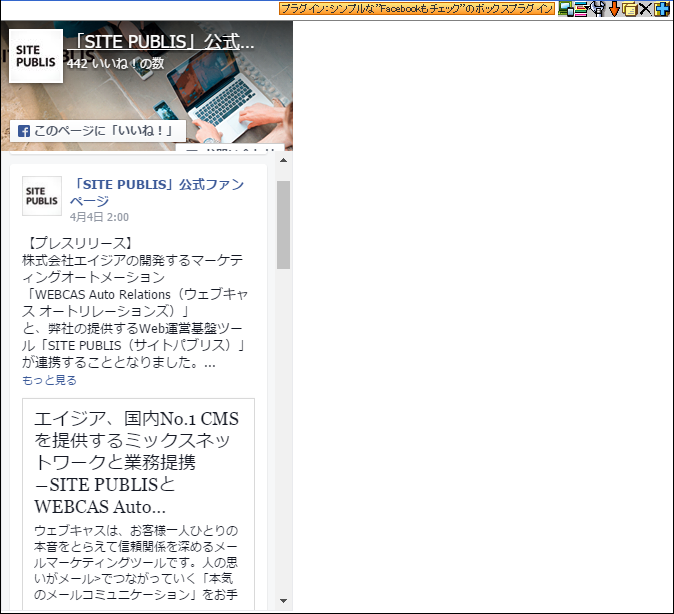This screenshot has width=674, height=614.
Task: Click the SITE PUBLIS logo in header
Action: pyautogui.click(x=35, y=56)
